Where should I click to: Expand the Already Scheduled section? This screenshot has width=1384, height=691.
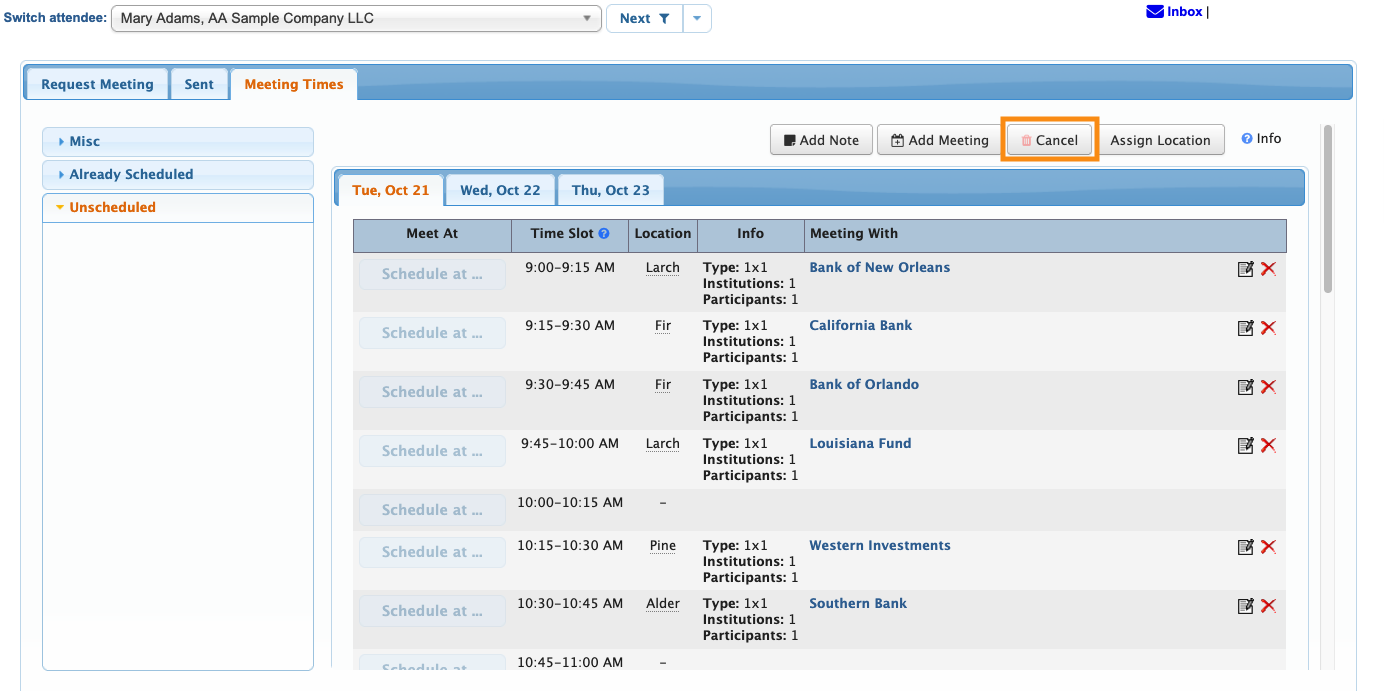tap(178, 175)
